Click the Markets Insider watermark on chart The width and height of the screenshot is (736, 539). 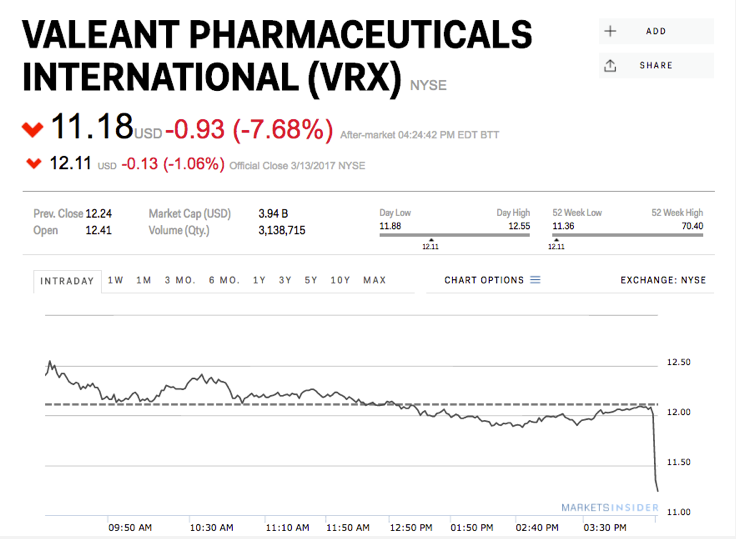(610, 508)
